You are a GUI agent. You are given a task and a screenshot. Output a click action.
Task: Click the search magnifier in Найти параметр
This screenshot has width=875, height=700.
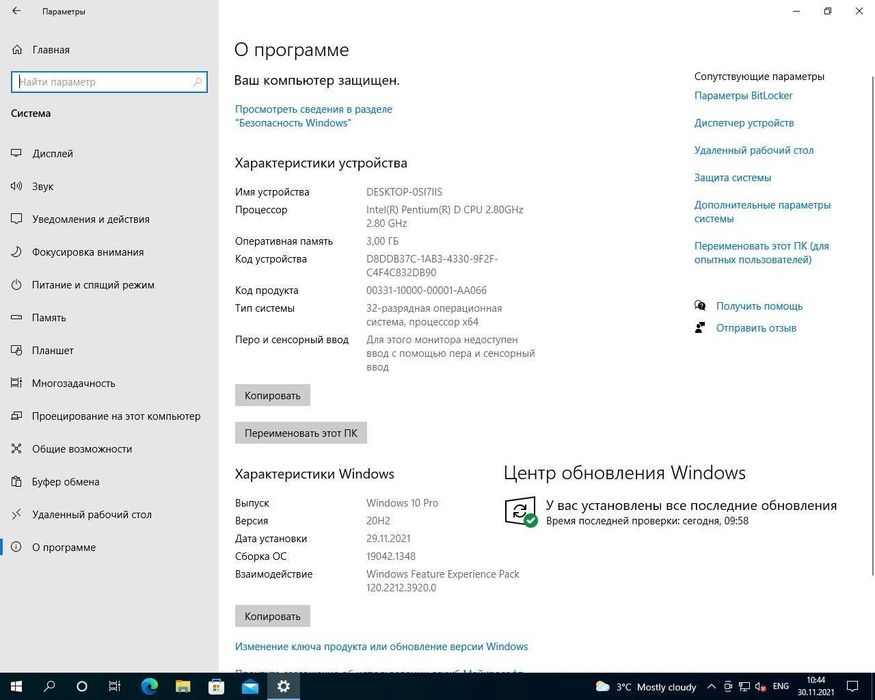pos(198,81)
